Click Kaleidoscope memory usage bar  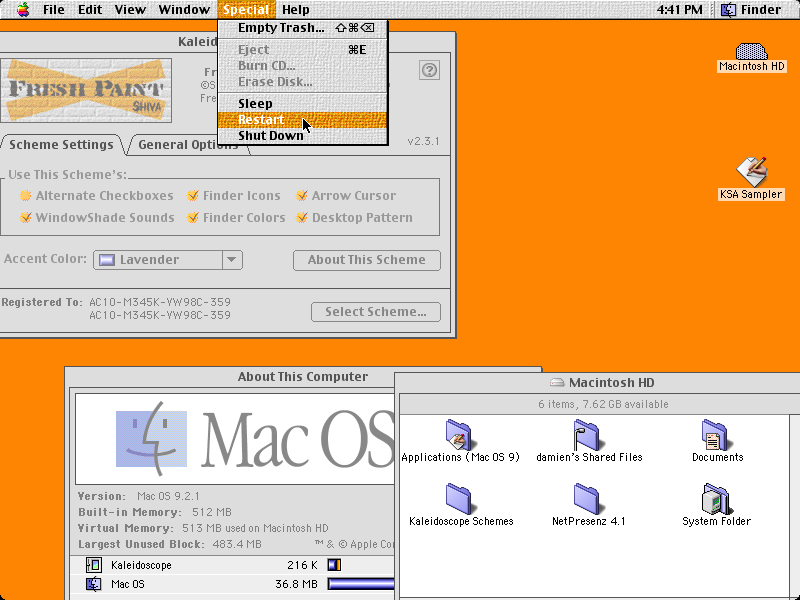(x=334, y=565)
